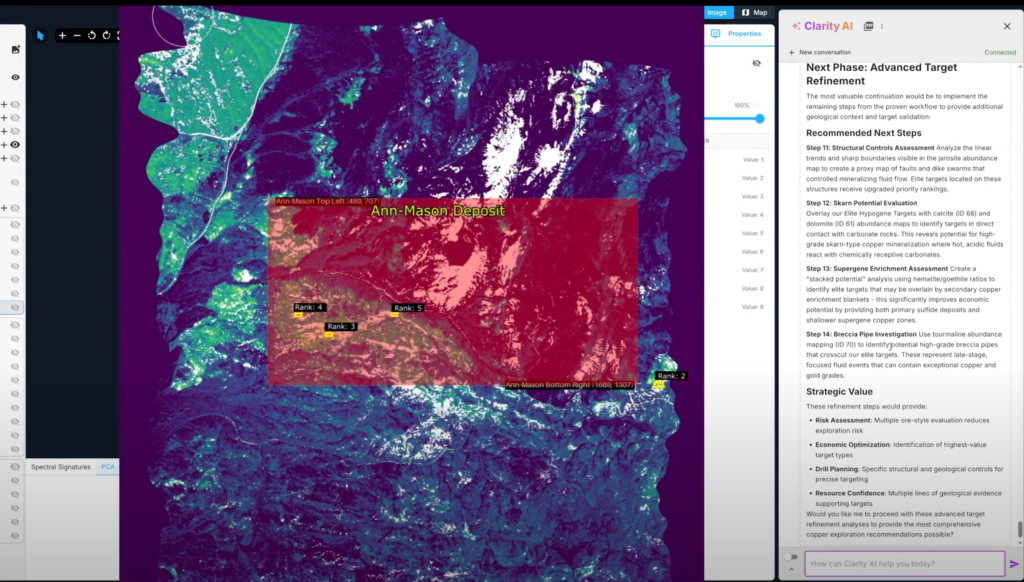Adjust the layer opacity slider handle
Screen dimensions: 1024x582
759,118
